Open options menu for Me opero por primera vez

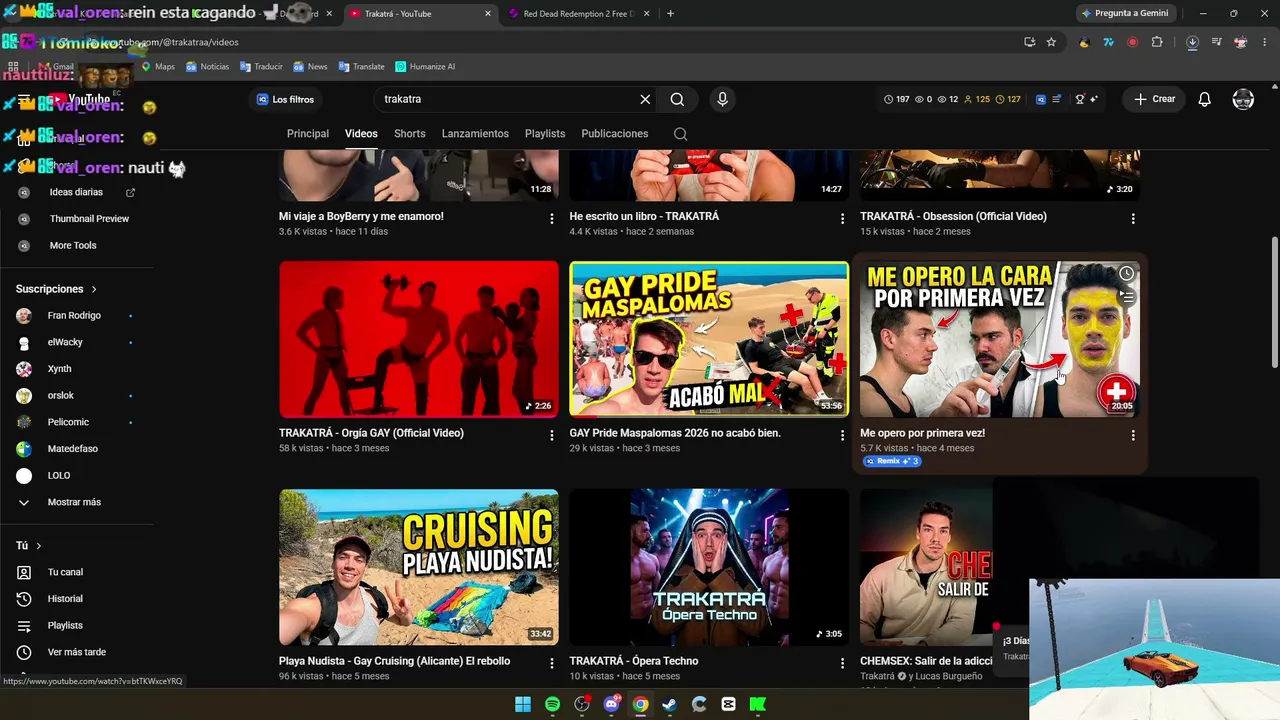[x=1133, y=435]
